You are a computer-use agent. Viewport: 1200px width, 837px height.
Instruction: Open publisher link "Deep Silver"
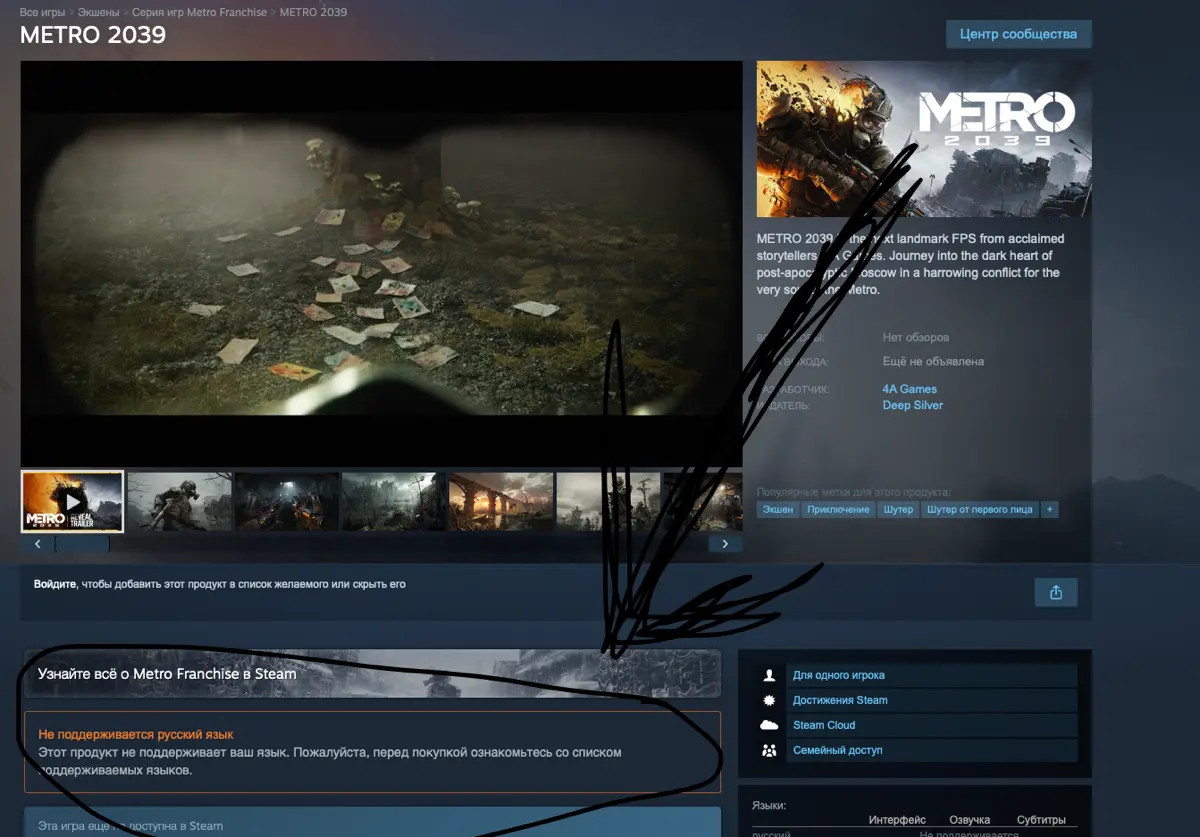[x=913, y=405]
